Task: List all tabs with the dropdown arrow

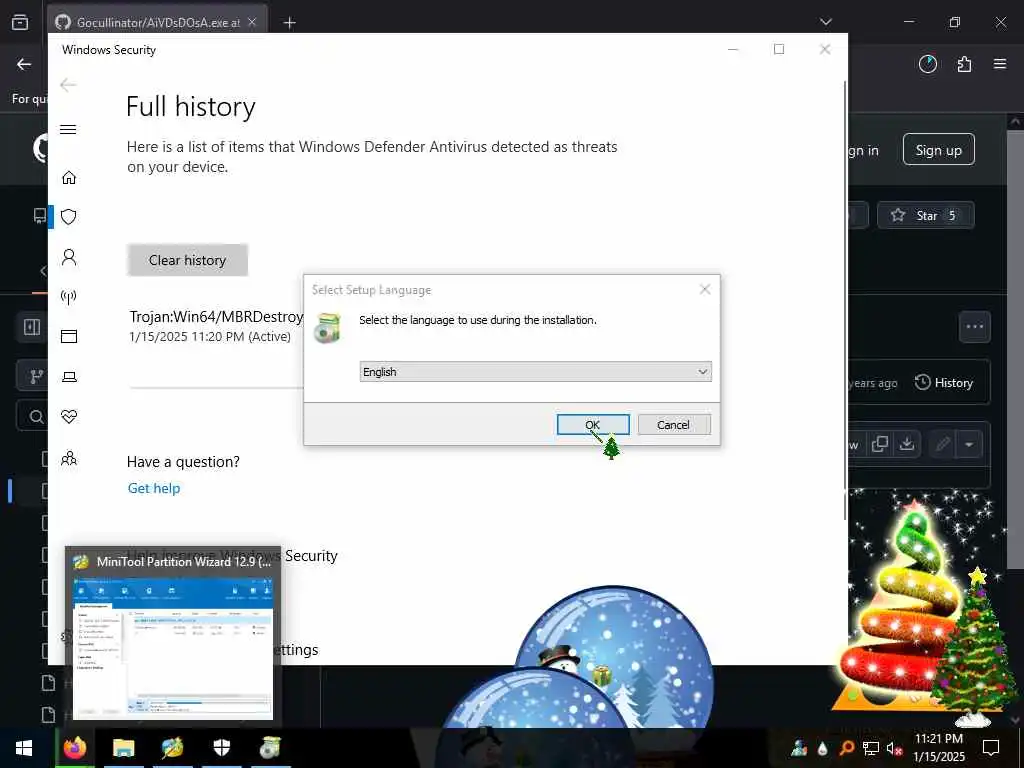Action: [x=825, y=22]
